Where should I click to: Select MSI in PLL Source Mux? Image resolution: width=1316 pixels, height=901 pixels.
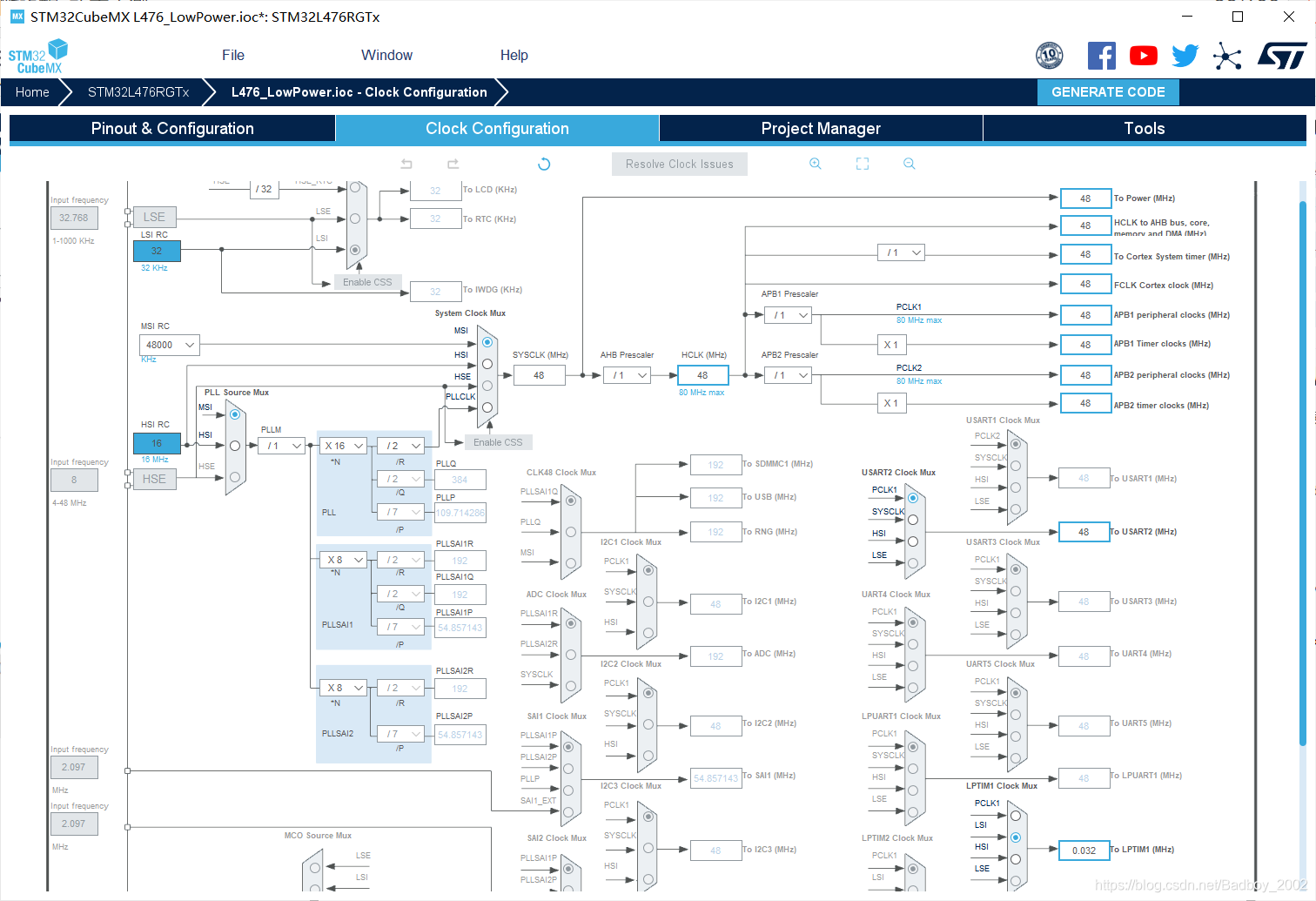point(235,414)
